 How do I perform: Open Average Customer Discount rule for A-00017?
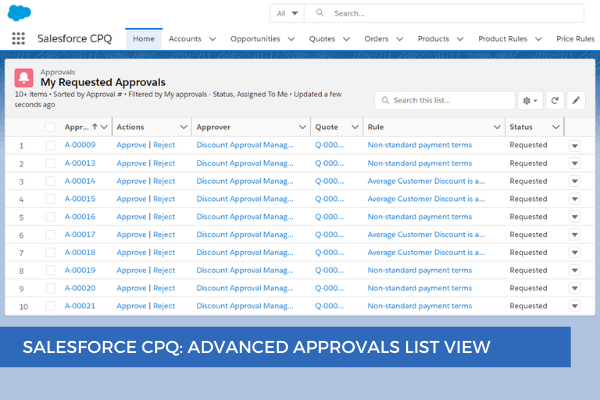point(426,234)
